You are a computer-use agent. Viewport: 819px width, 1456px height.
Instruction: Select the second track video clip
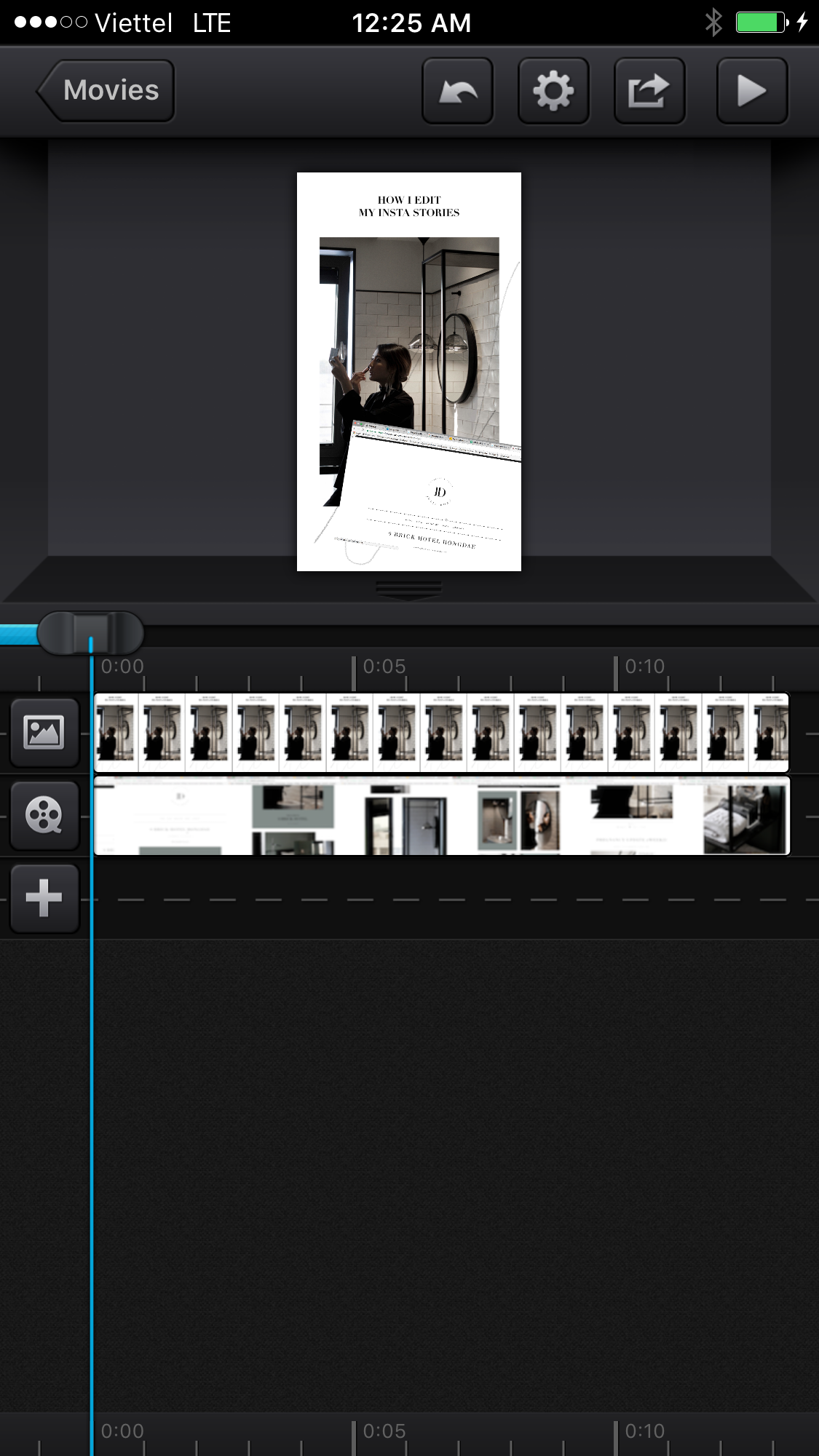[441, 816]
